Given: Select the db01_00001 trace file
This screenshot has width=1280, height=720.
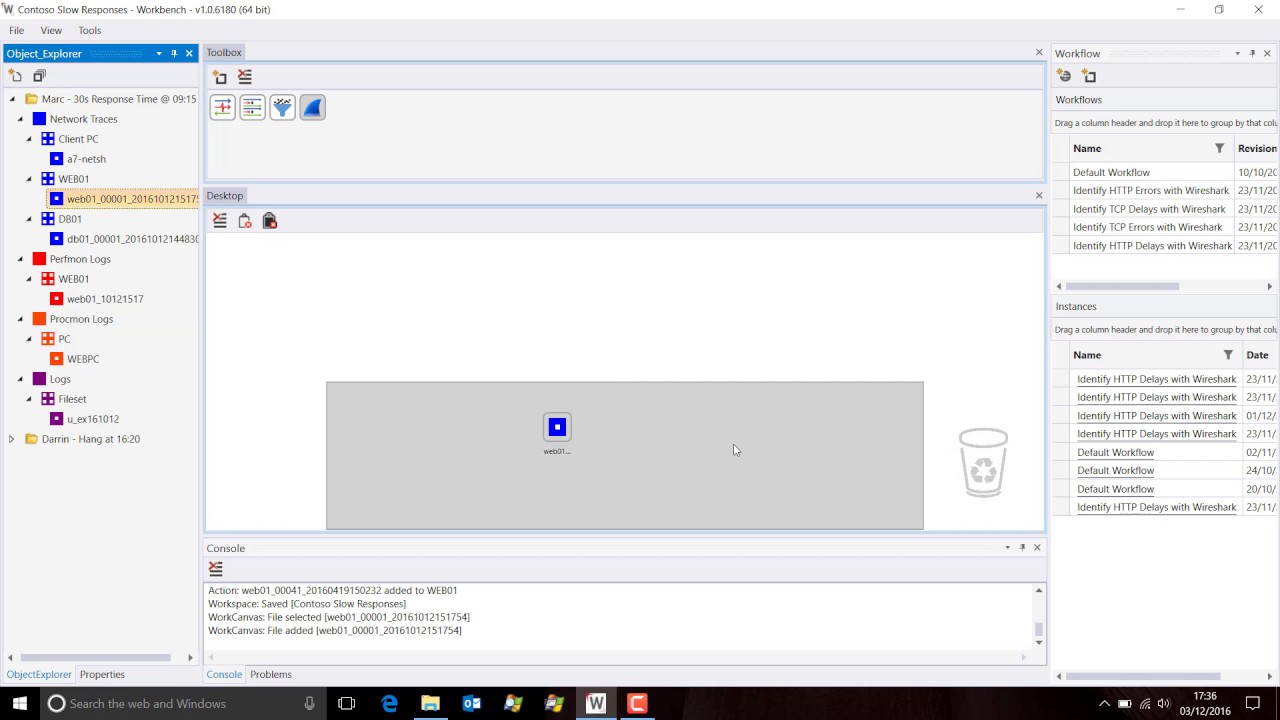Looking at the screenshot, I should tap(132, 239).
